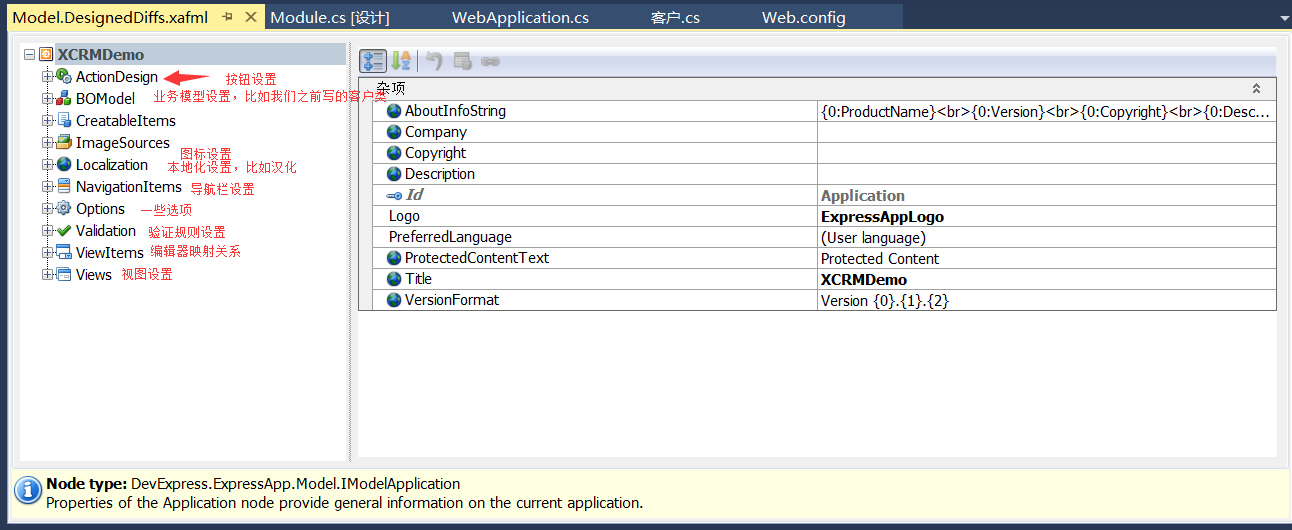Click the globe icon beside Description

[394, 174]
